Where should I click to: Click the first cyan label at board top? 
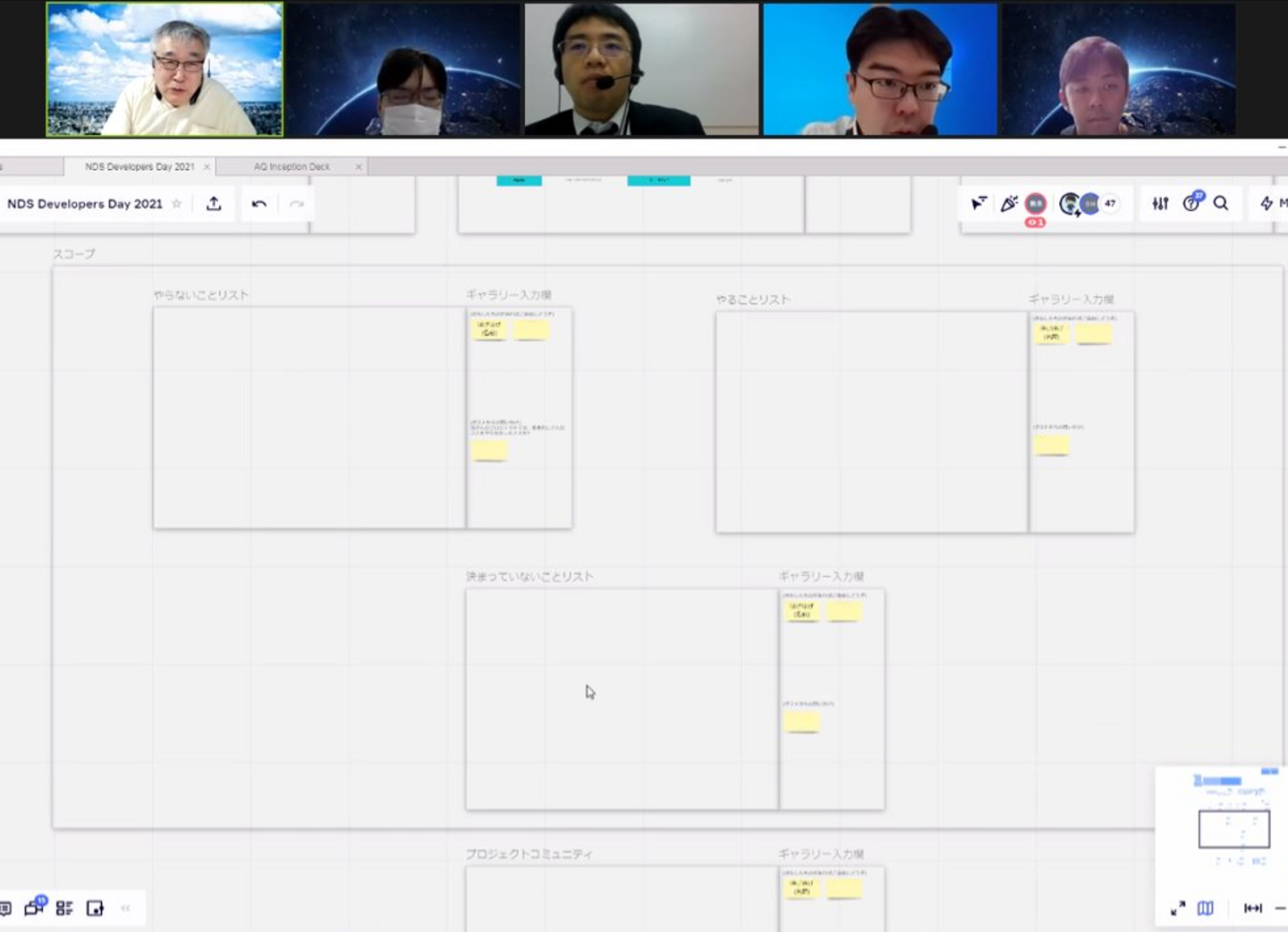click(519, 181)
